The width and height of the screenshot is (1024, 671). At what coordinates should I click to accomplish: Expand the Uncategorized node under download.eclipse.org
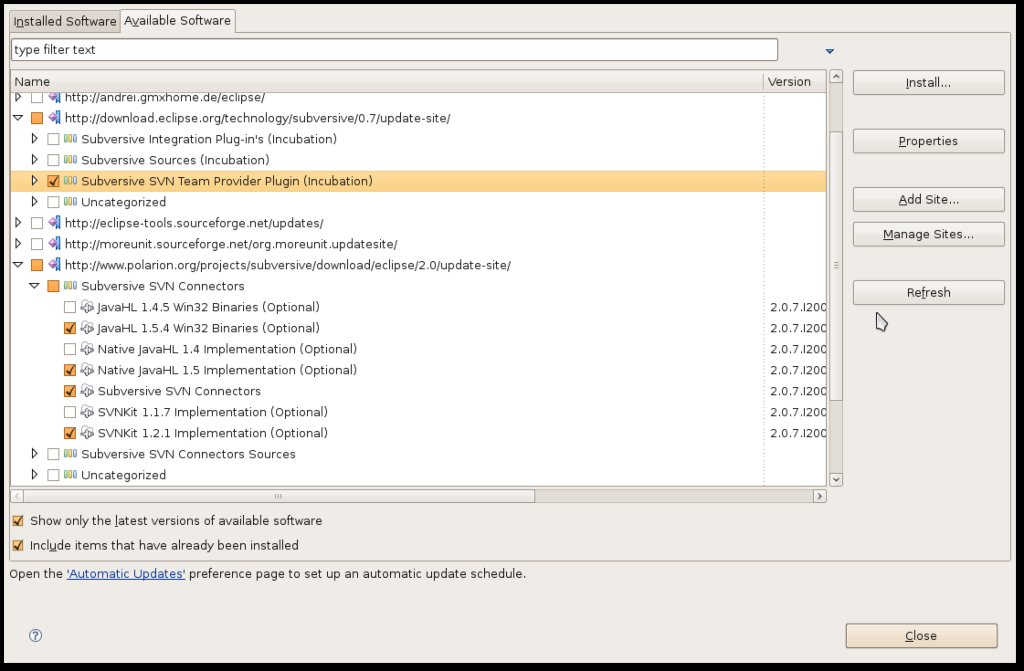35,201
